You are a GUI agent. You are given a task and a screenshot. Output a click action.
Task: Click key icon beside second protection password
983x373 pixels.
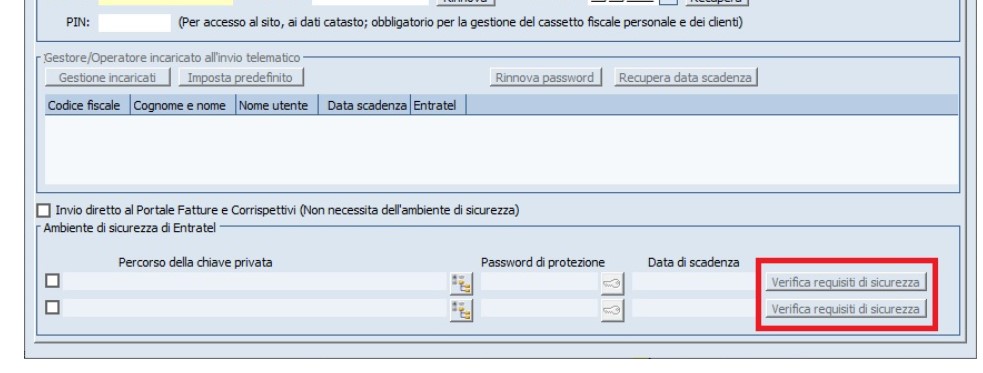click(612, 310)
